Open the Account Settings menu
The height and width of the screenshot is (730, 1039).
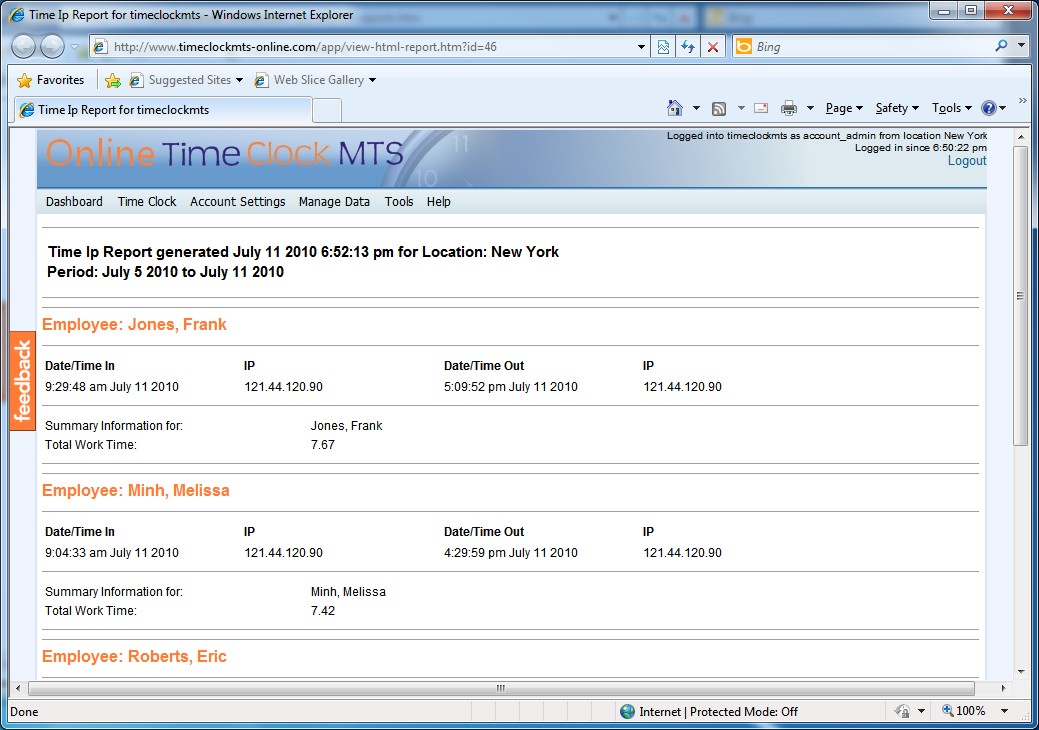pos(238,201)
